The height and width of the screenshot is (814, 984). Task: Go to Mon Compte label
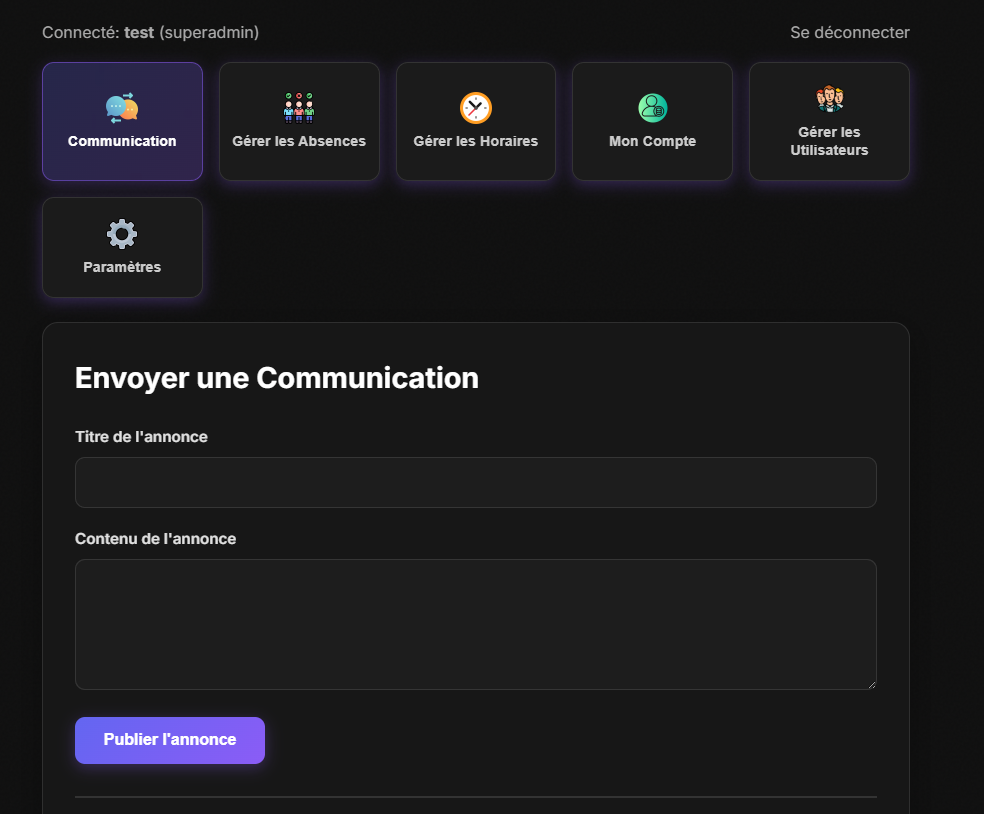pyautogui.click(x=652, y=141)
